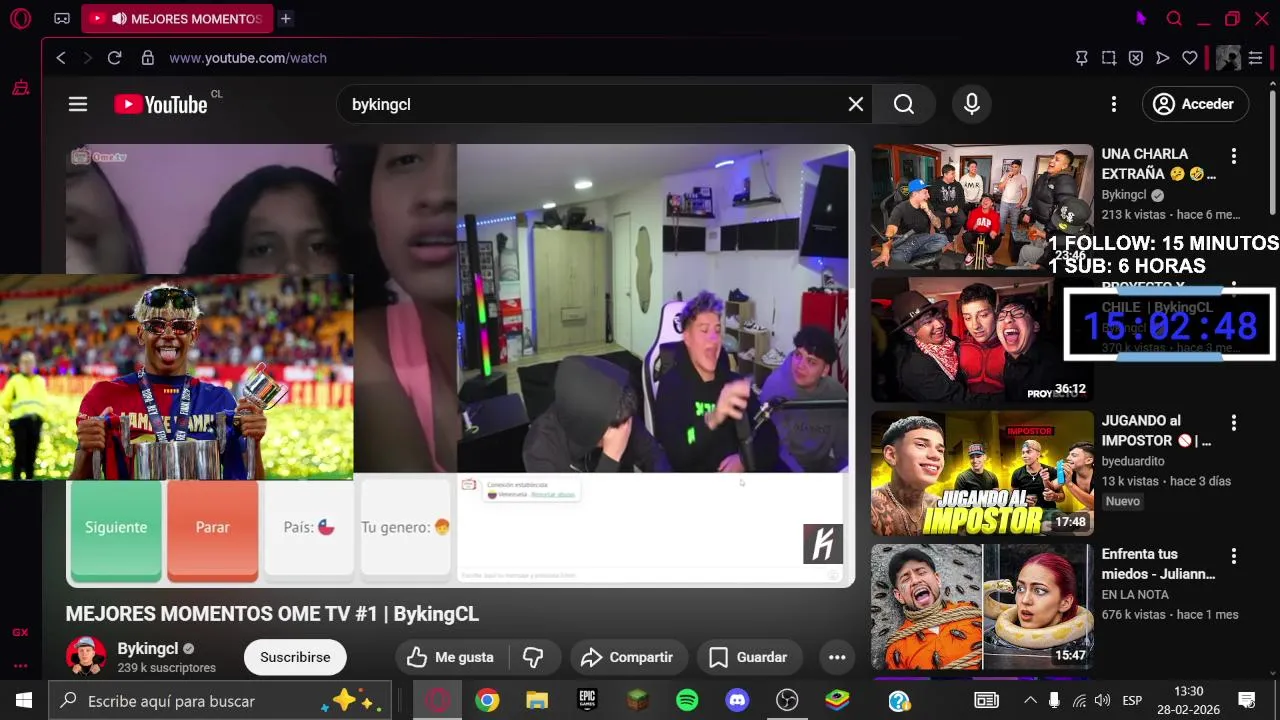
Task: Mute the MEJORES MOMENTOS tab audio
Action: (x=119, y=19)
